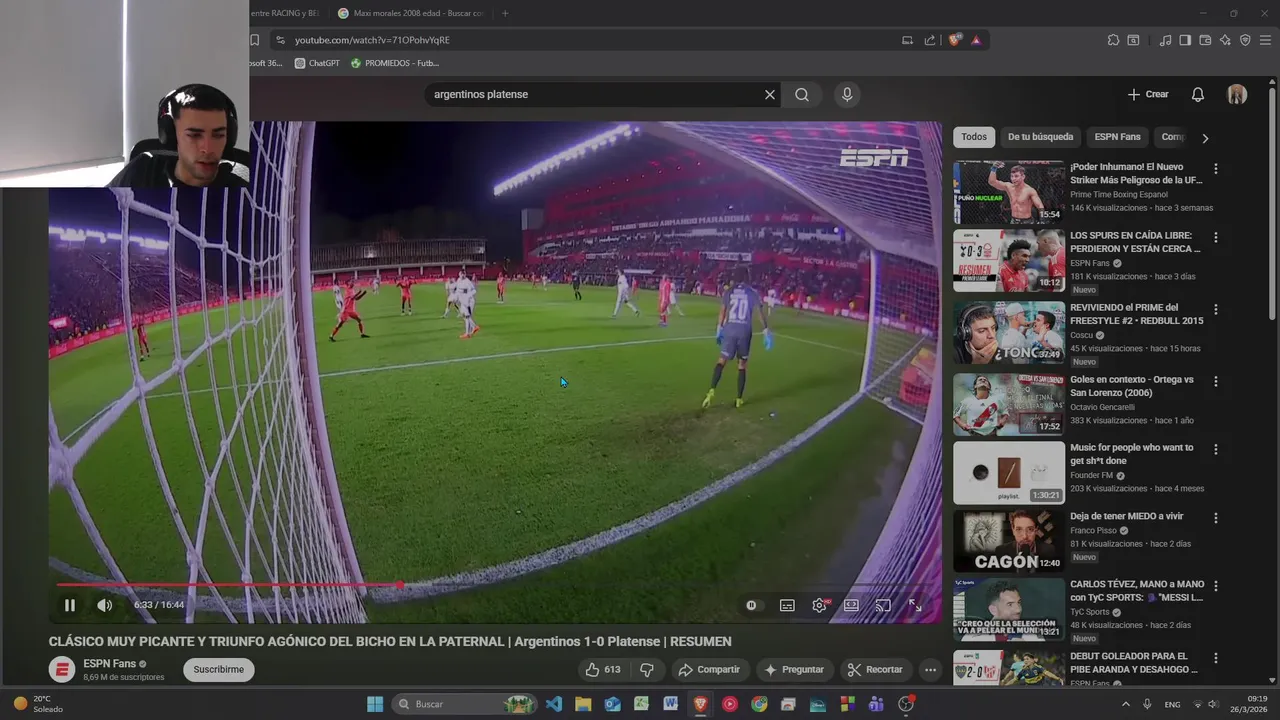Click the progress bar scrubber dot
Image resolution: width=1280 pixels, height=720 pixels.
[x=400, y=585]
